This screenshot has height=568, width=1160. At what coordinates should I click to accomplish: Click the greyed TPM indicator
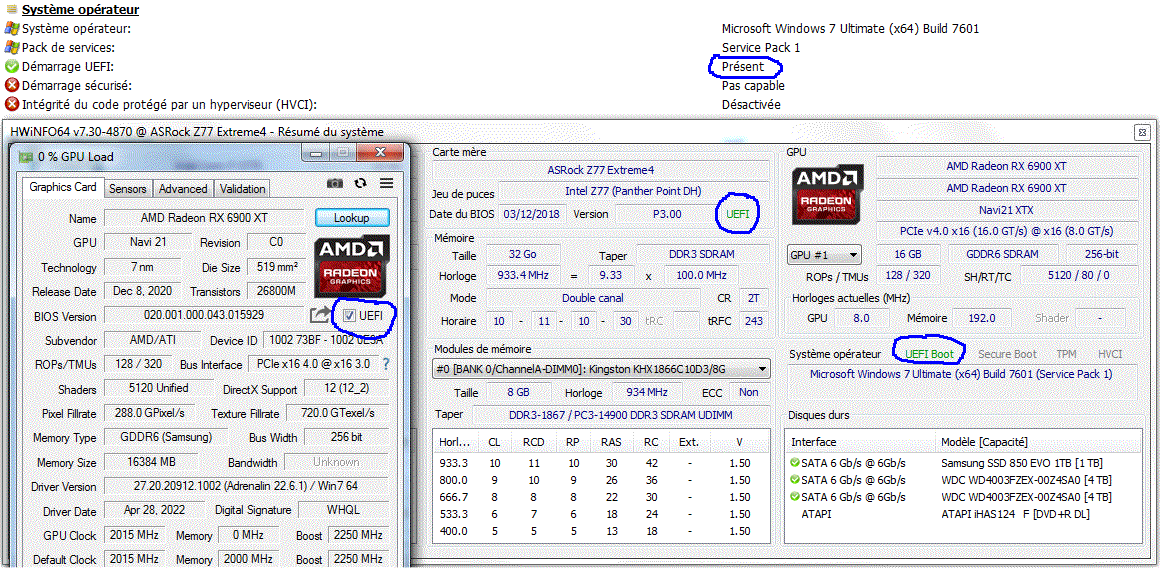[1066, 354]
